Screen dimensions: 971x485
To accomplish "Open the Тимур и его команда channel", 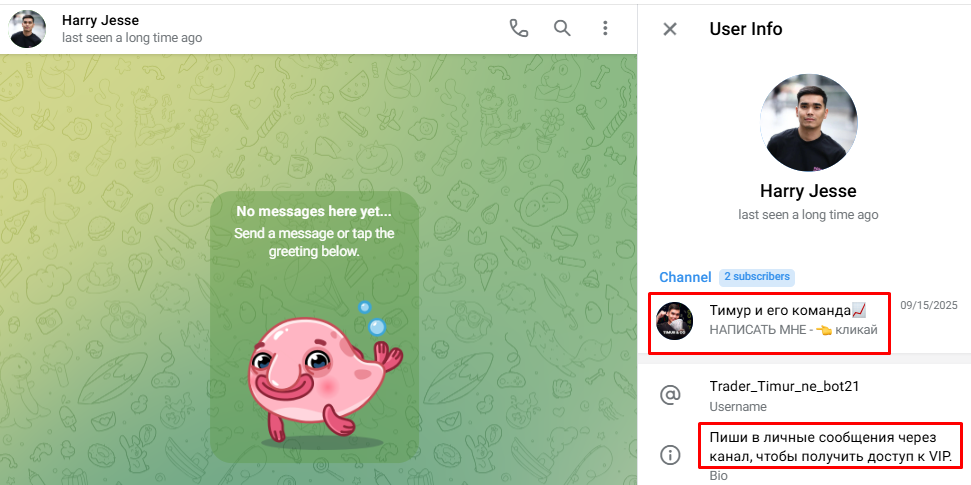I will [787, 311].
